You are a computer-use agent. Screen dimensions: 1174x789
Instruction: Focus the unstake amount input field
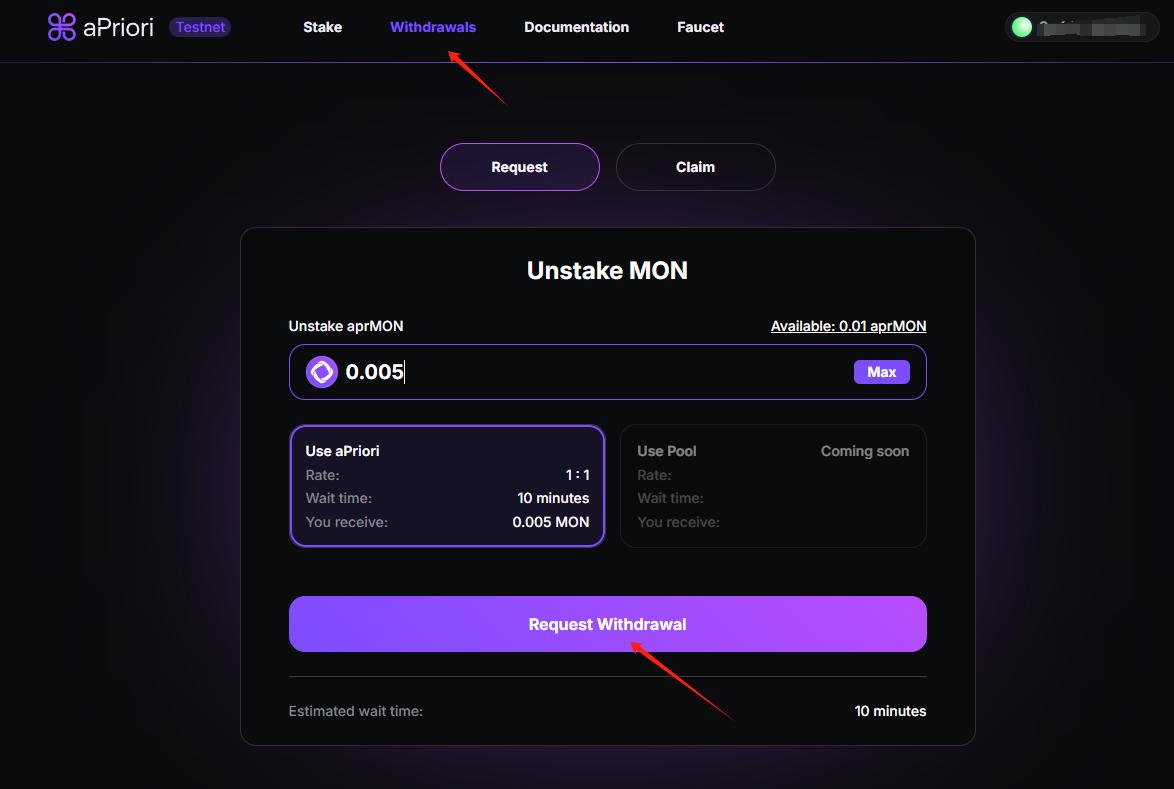(x=590, y=372)
